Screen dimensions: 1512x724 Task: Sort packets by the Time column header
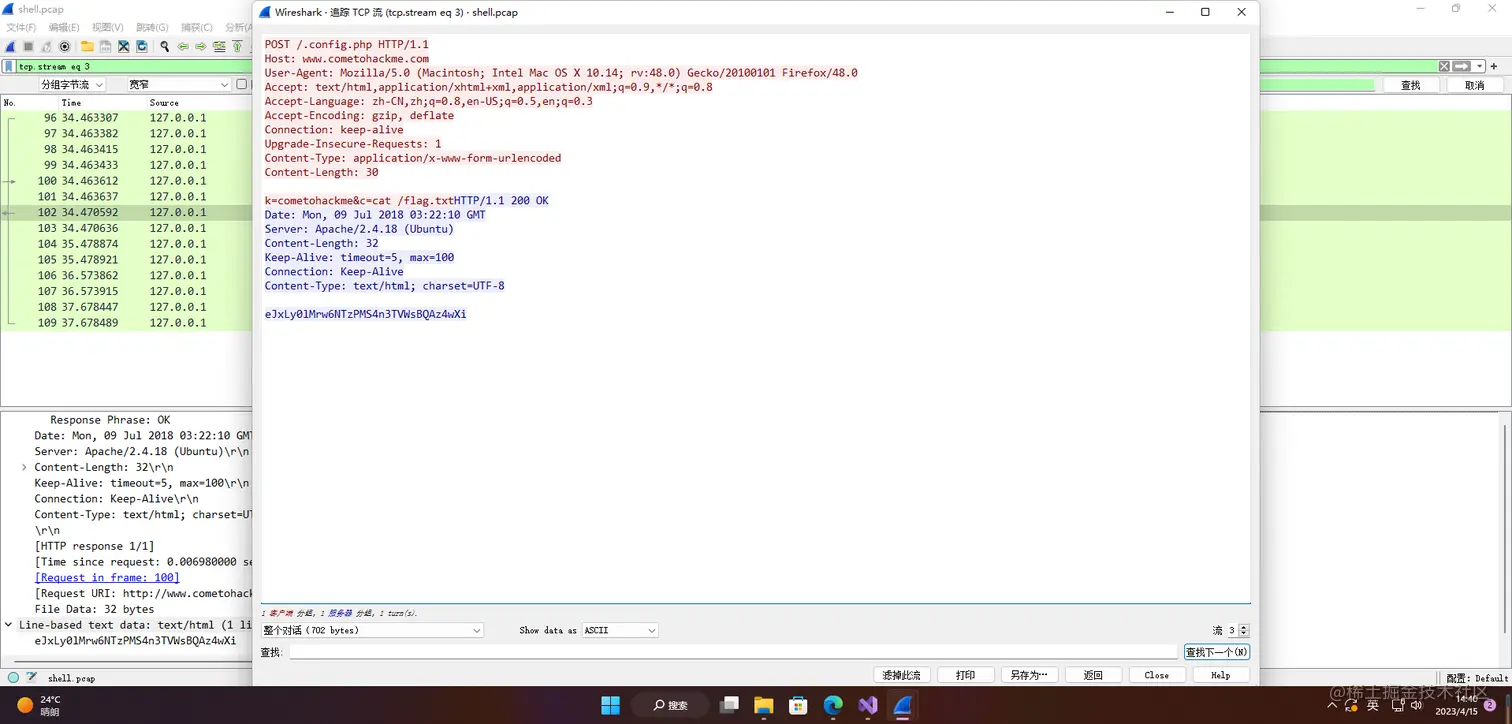(71, 102)
